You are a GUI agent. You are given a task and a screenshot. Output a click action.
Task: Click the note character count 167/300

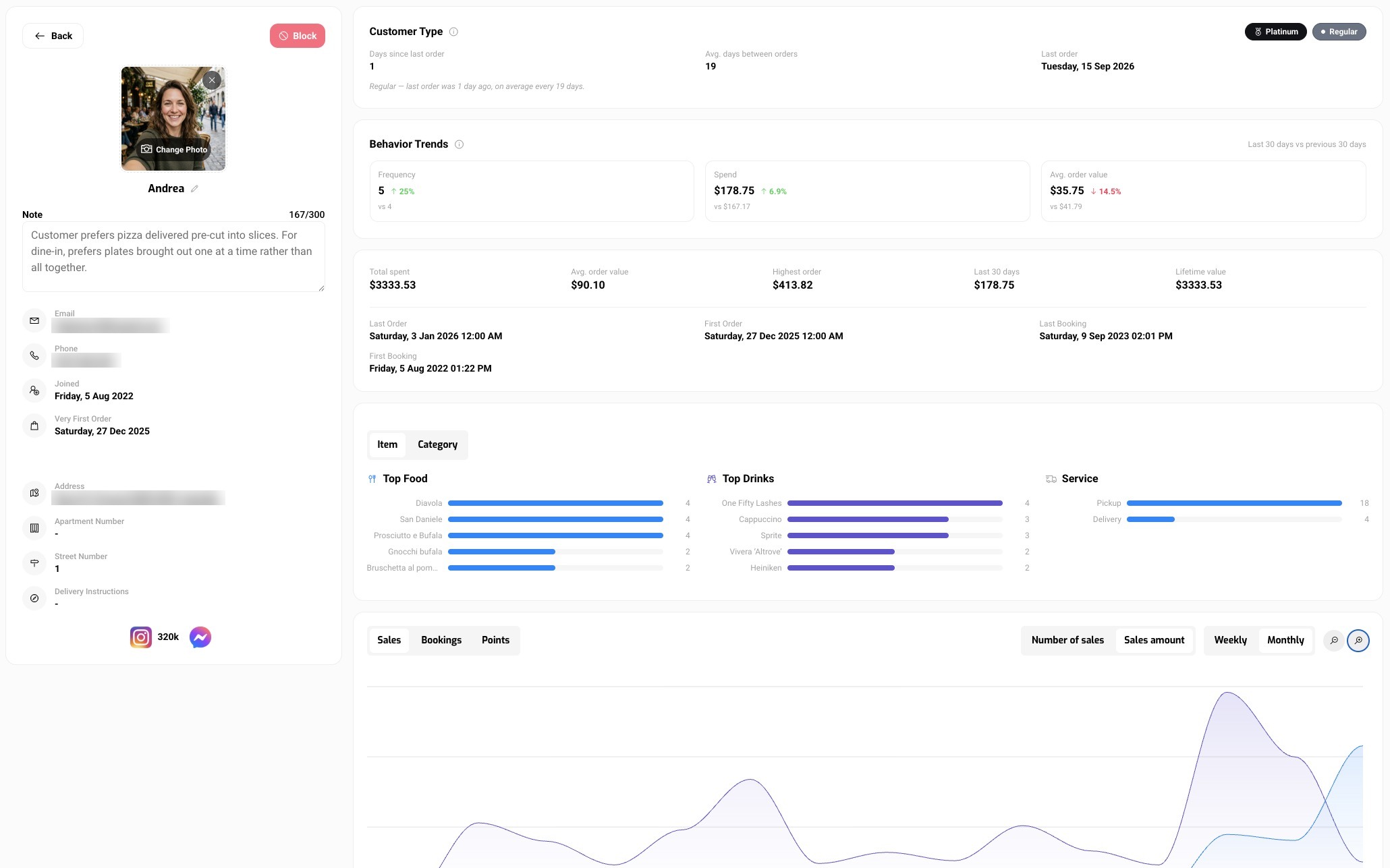[x=307, y=214]
